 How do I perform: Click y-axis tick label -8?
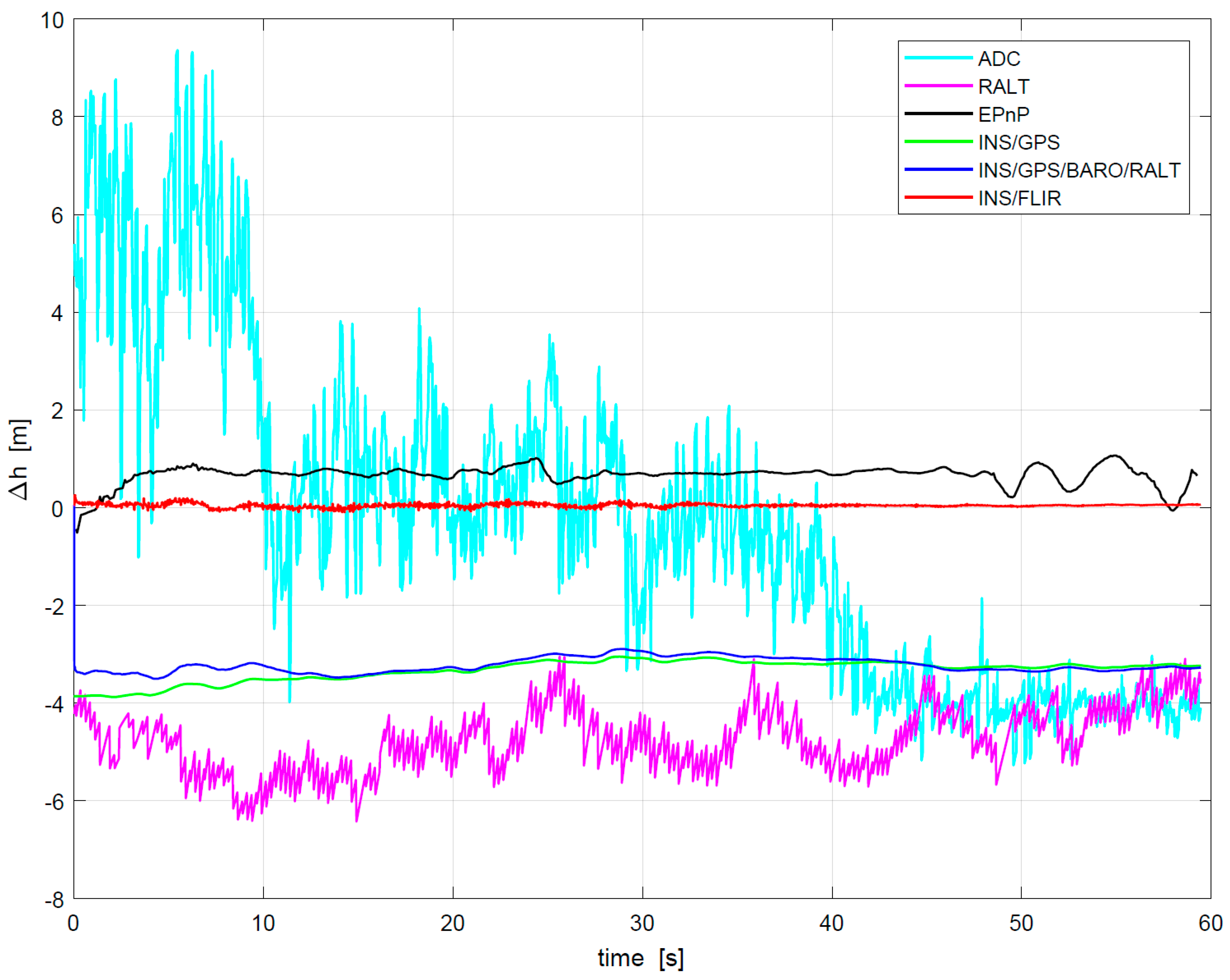pos(54,900)
